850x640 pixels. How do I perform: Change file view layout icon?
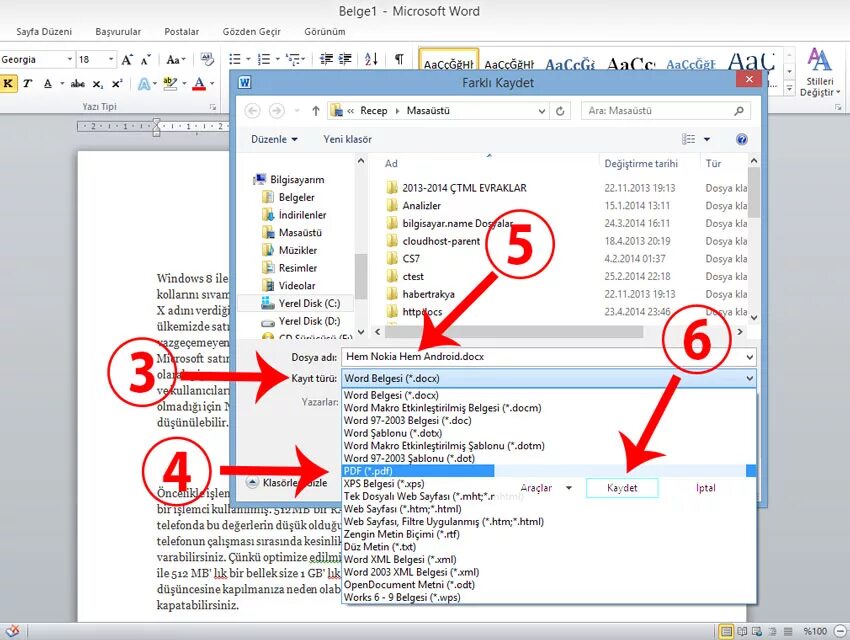click(x=688, y=139)
